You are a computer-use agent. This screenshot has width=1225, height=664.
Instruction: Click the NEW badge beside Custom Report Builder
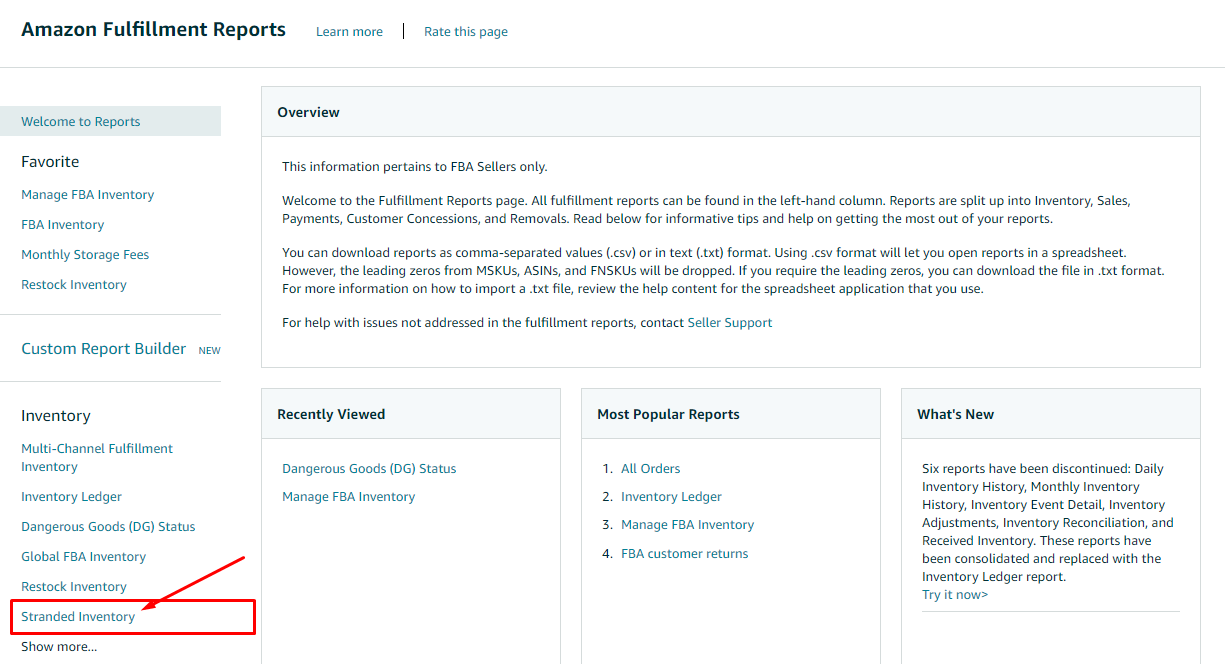pos(209,351)
